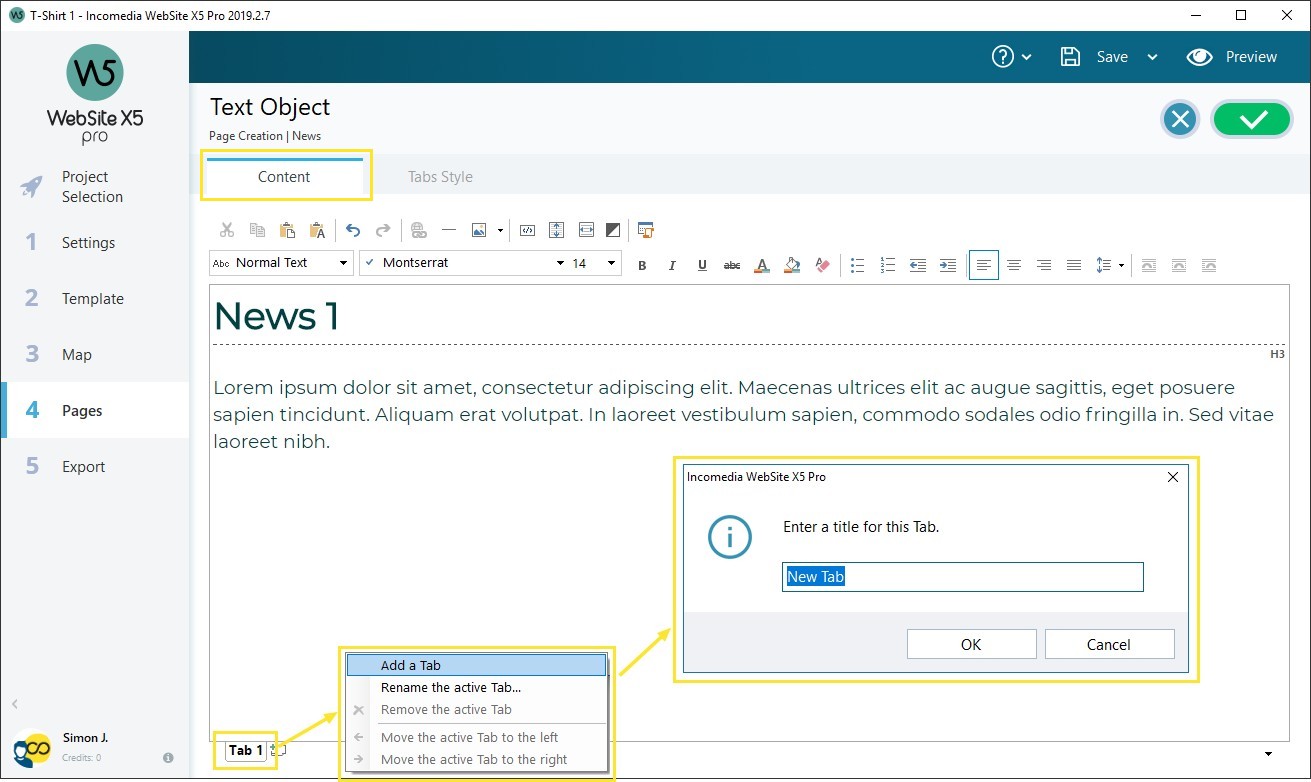Select Tab 1 at editor bottom
Screen dimensions: 1311x782
tap(246, 751)
